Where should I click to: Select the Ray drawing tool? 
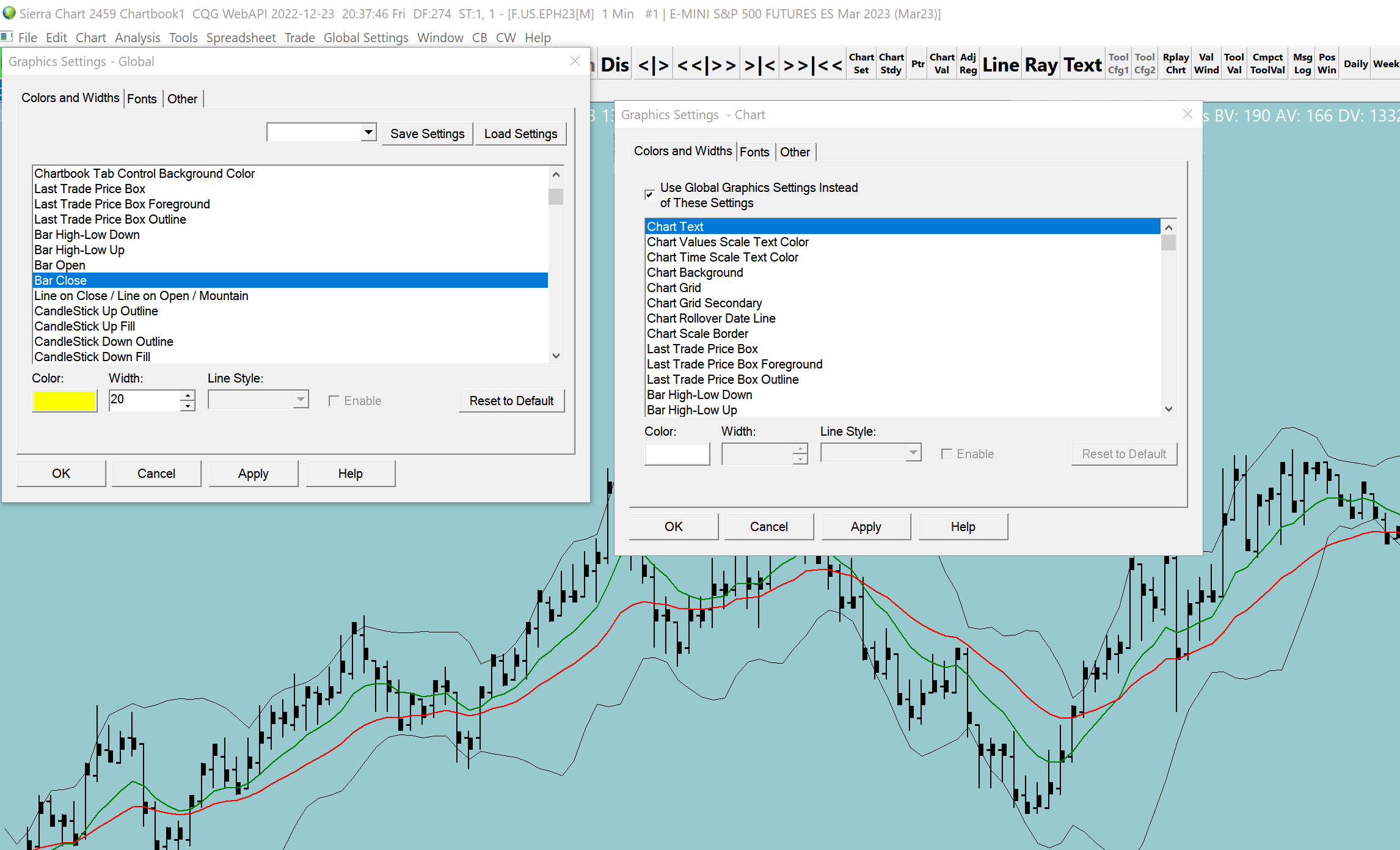tap(1041, 65)
